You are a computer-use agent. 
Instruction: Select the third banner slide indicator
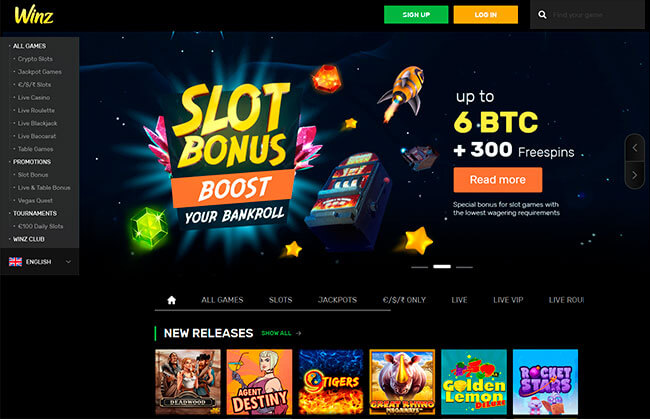[464, 267]
